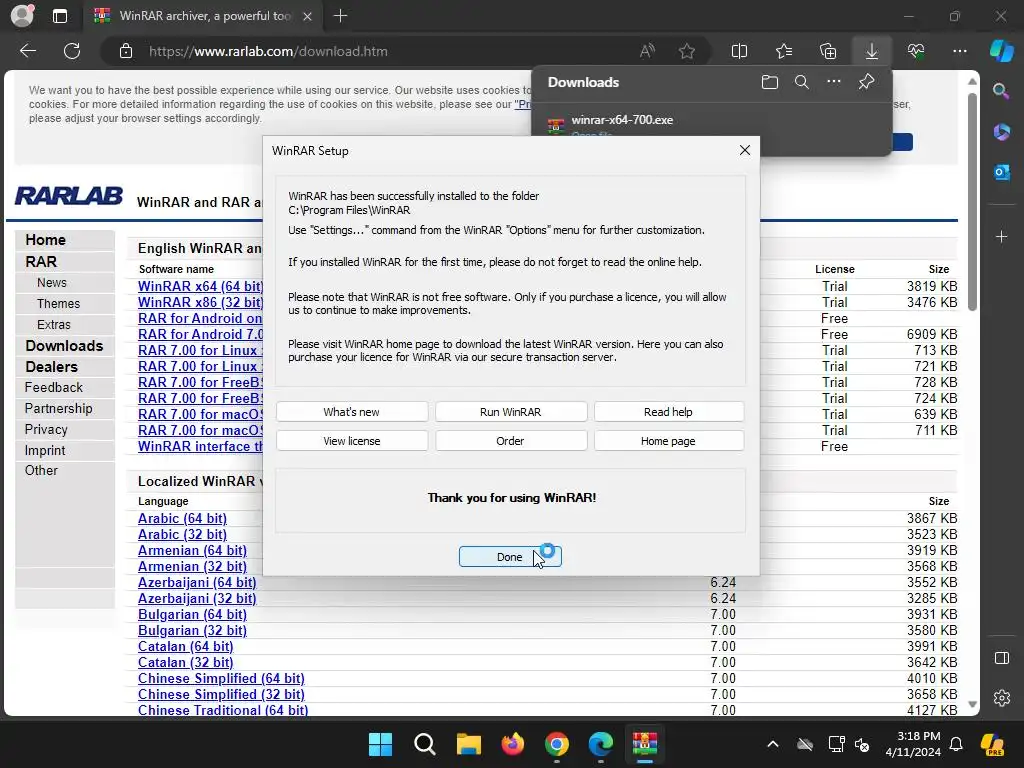Open Edge profile avatar
1024x768 pixels.
(x=22, y=16)
